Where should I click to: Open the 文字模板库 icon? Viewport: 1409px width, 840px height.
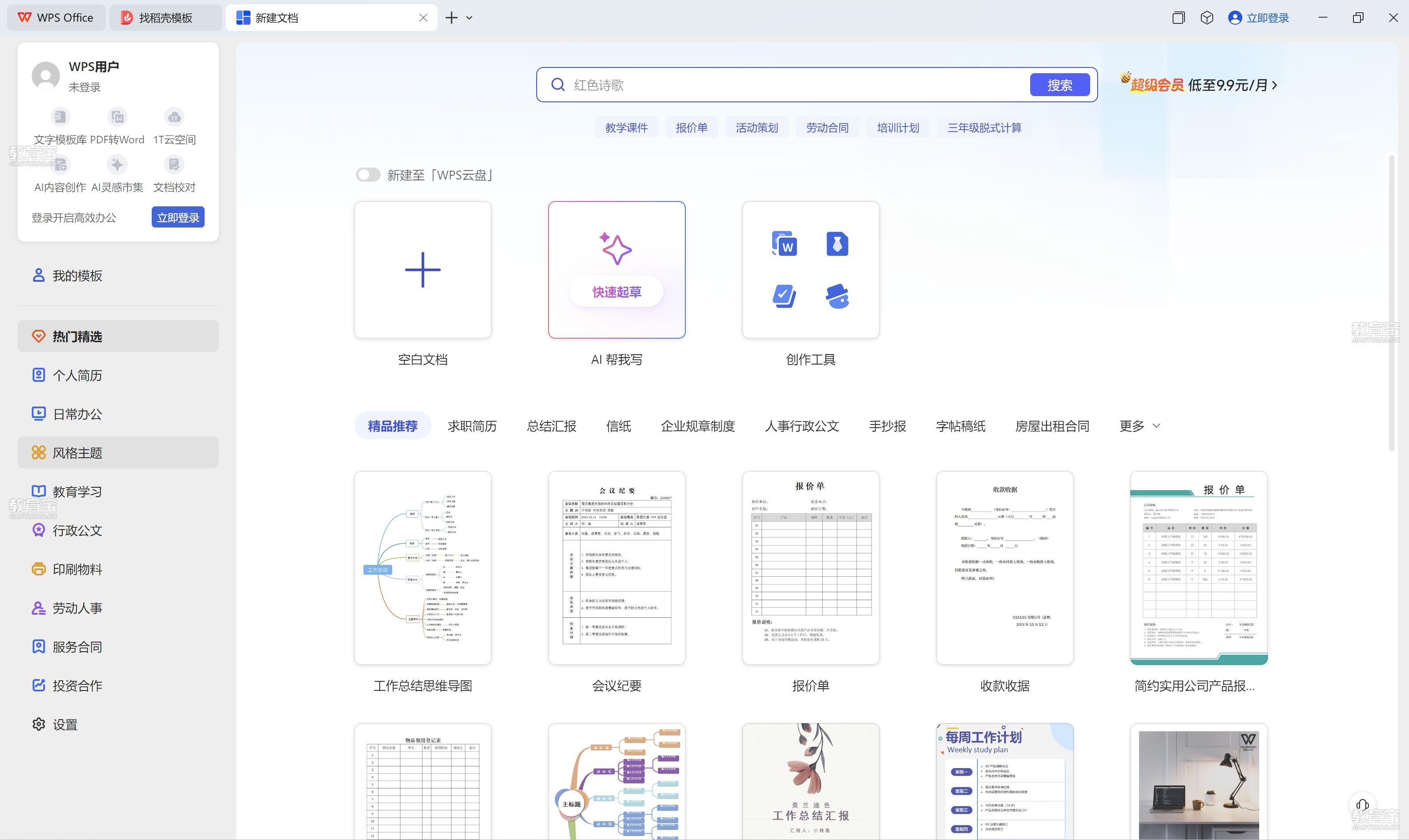(x=60, y=117)
